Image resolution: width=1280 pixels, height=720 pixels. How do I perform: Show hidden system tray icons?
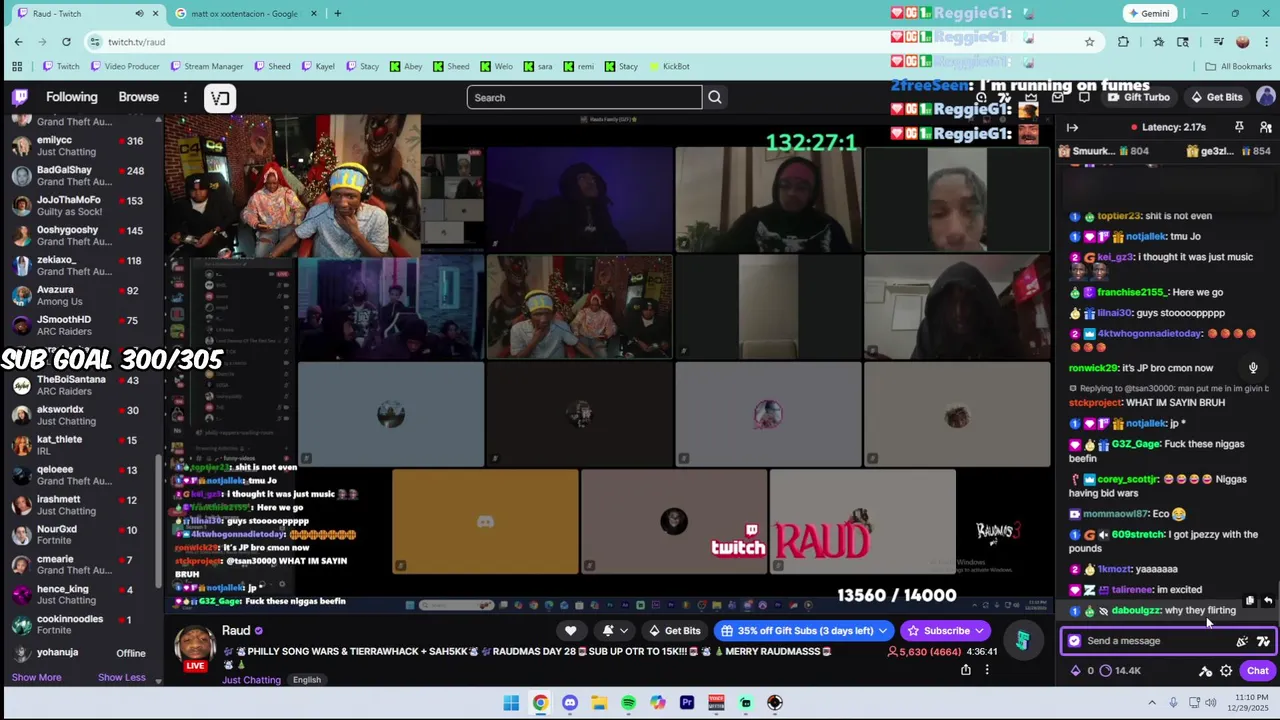(x=1151, y=702)
